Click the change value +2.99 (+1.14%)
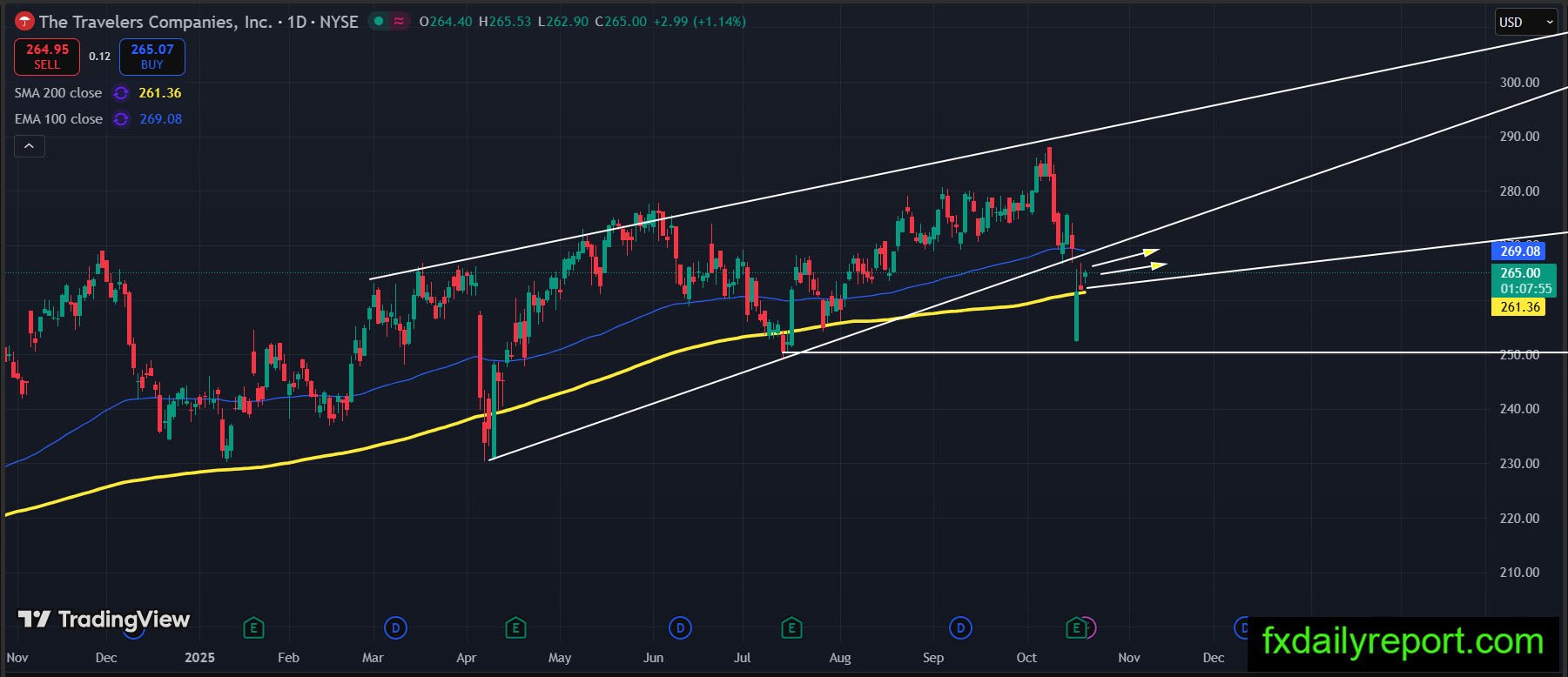 pyautogui.click(x=699, y=22)
